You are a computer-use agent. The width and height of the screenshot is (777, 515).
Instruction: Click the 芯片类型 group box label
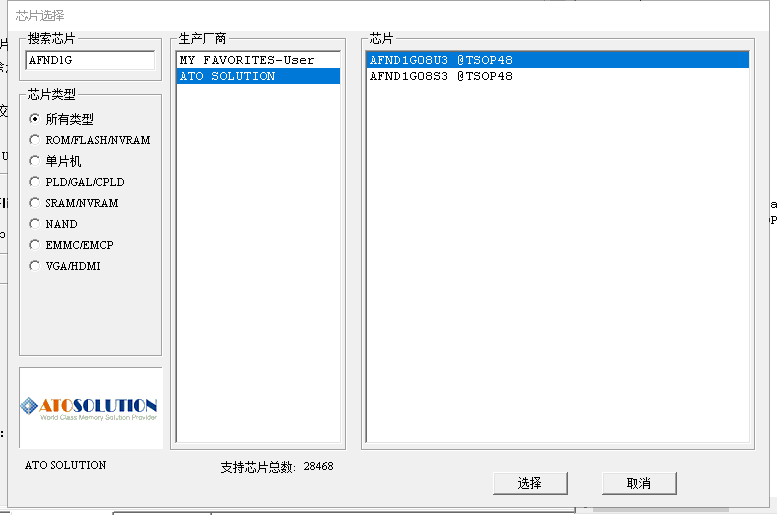coord(52,95)
